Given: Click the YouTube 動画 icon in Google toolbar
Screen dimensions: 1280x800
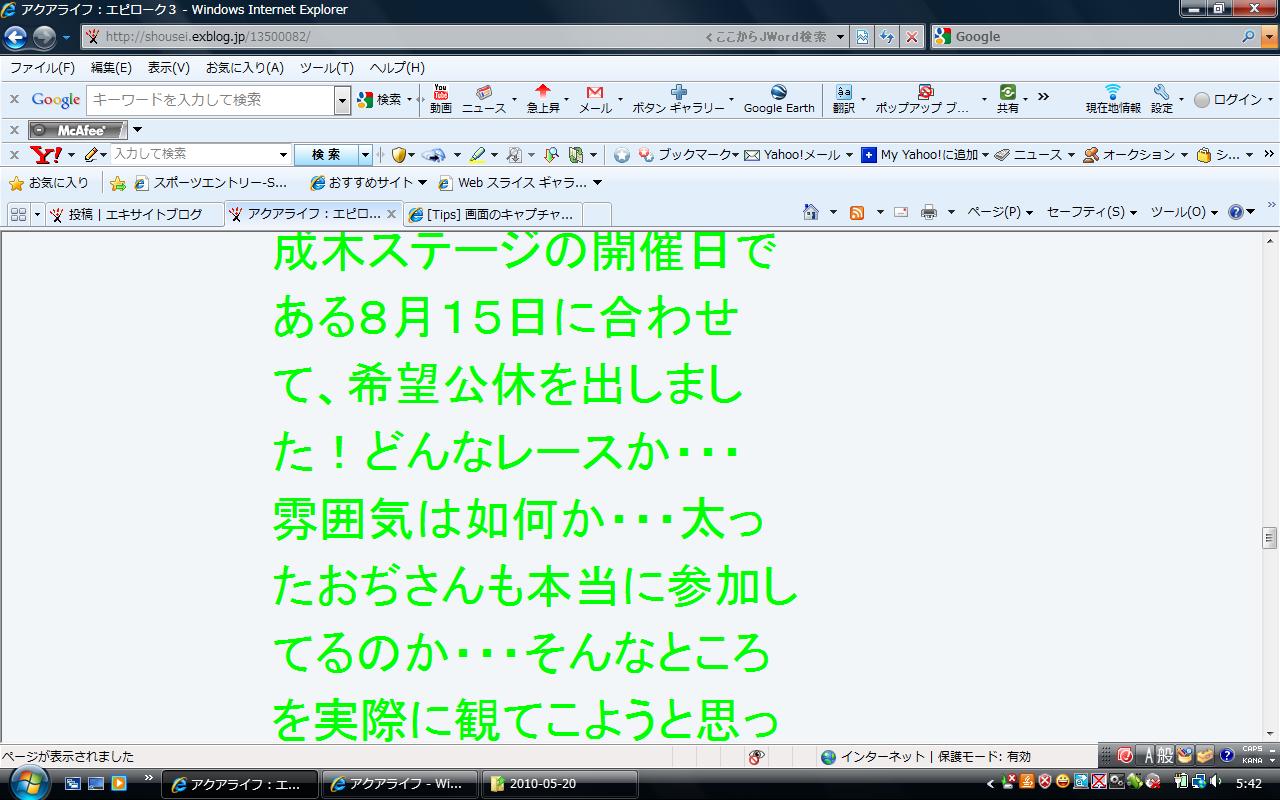Looking at the screenshot, I should [440, 99].
